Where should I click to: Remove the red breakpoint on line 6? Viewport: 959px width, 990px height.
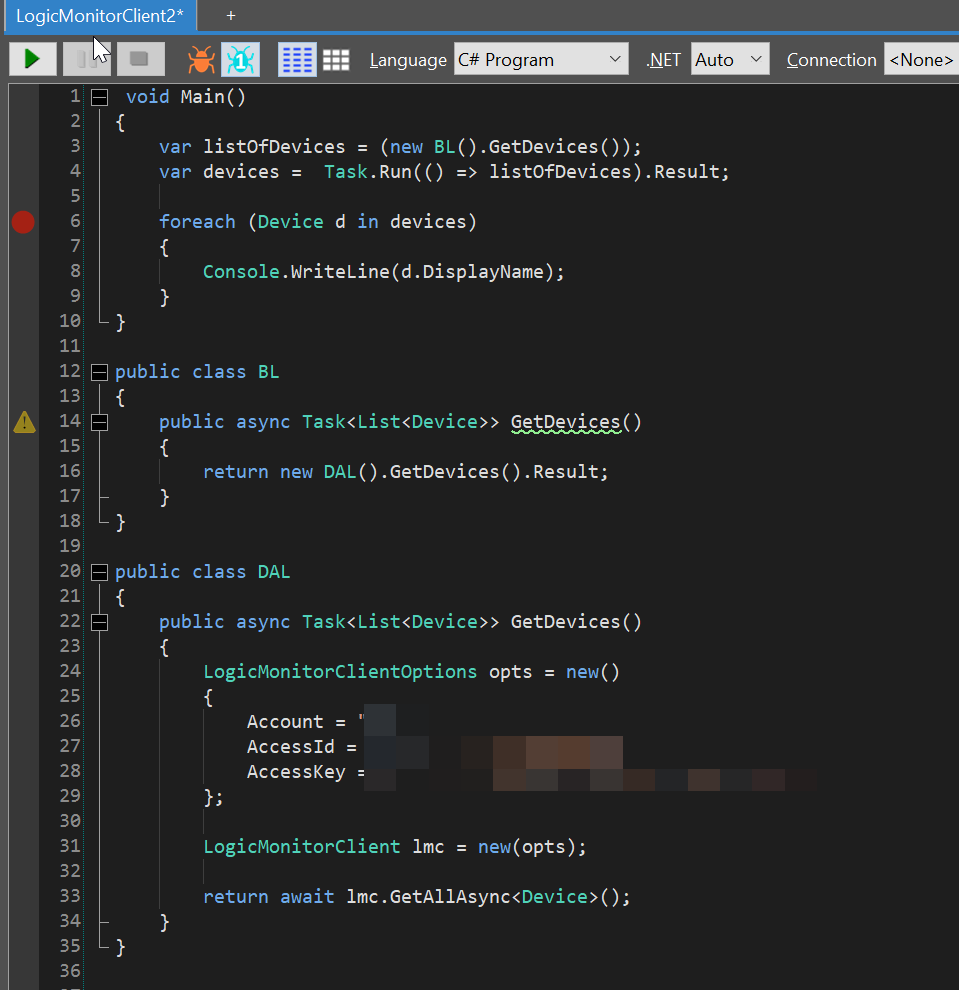[x=23, y=222]
